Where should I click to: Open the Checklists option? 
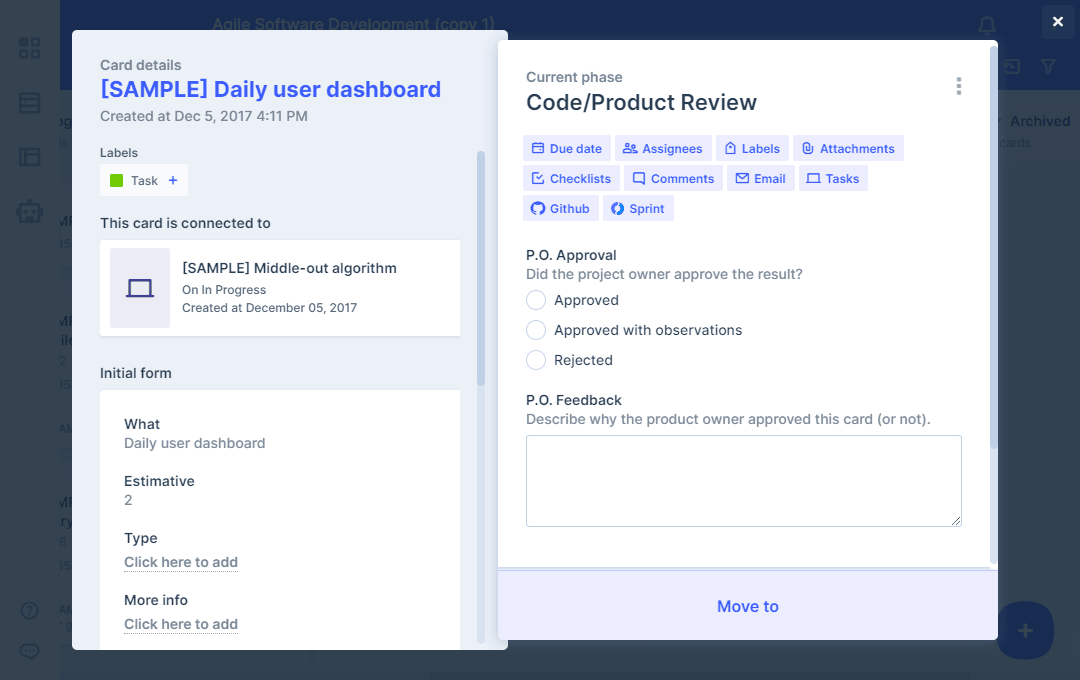(571, 179)
